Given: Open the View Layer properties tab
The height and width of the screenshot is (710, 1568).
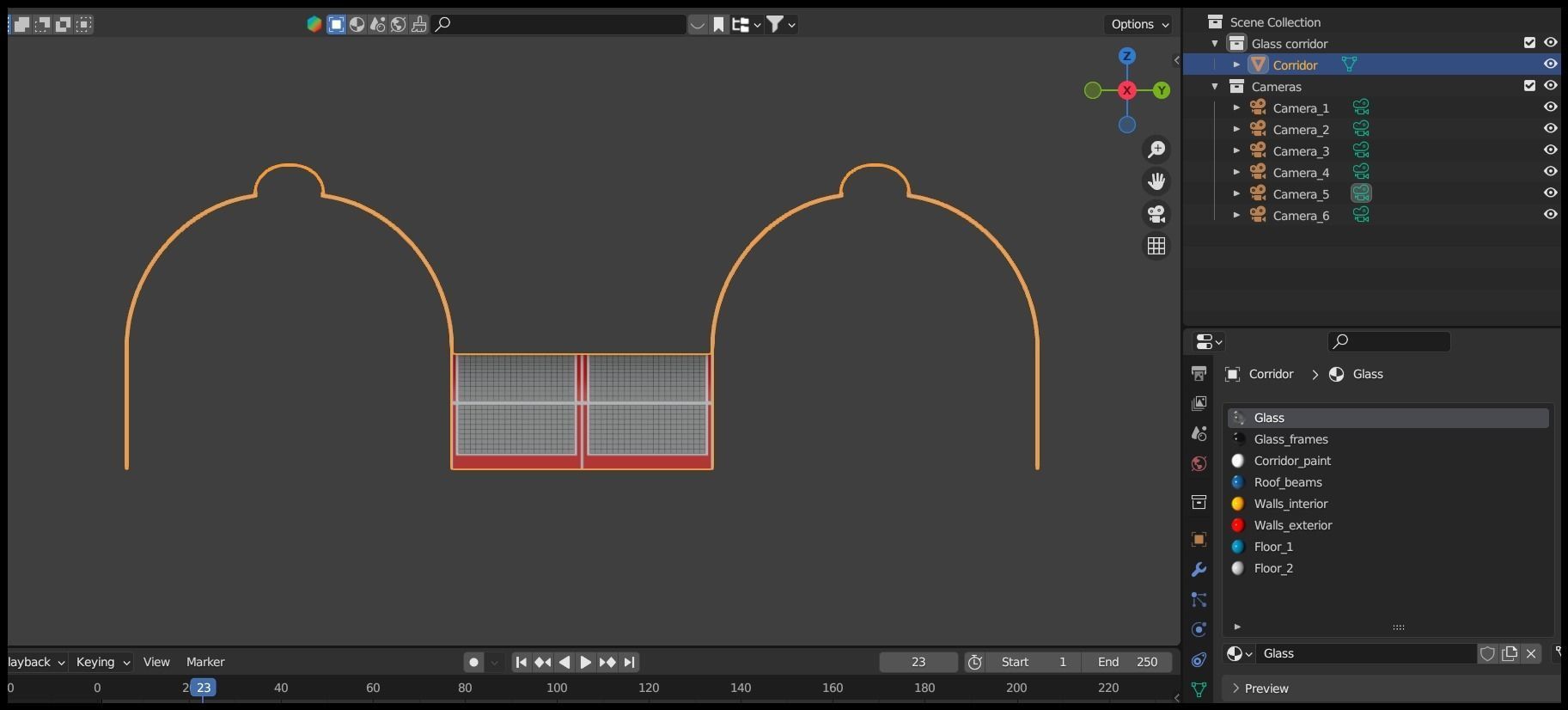Looking at the screenshot, I should click(1199, 403).
